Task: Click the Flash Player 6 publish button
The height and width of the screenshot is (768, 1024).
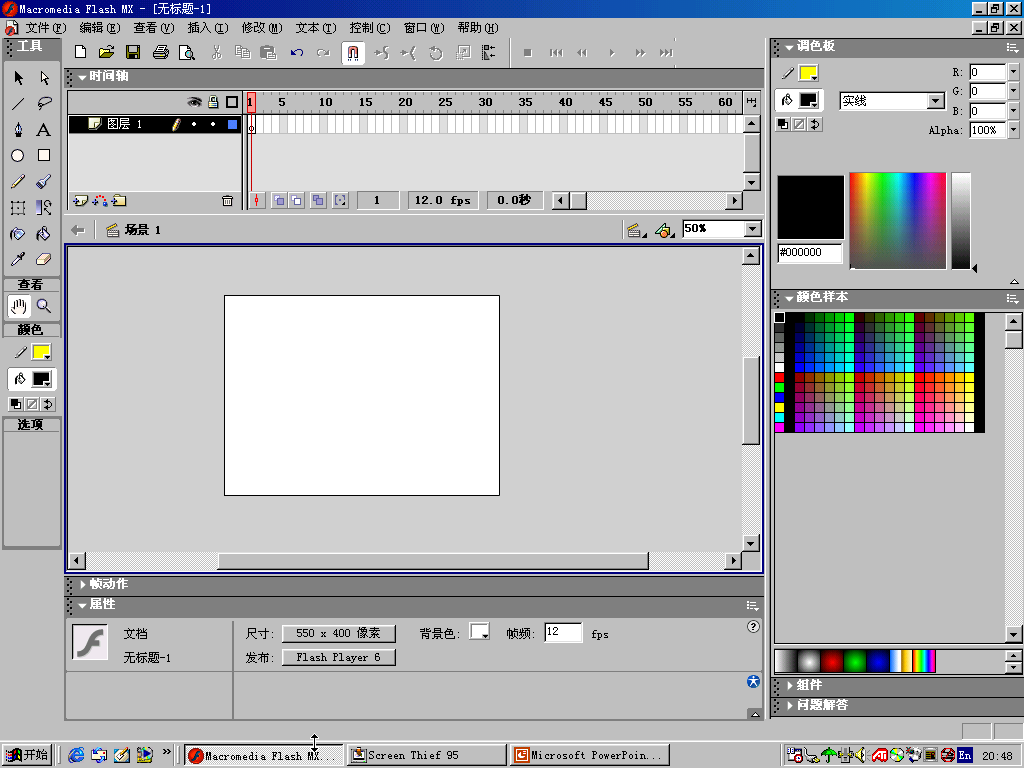Action: coord(338,658)
